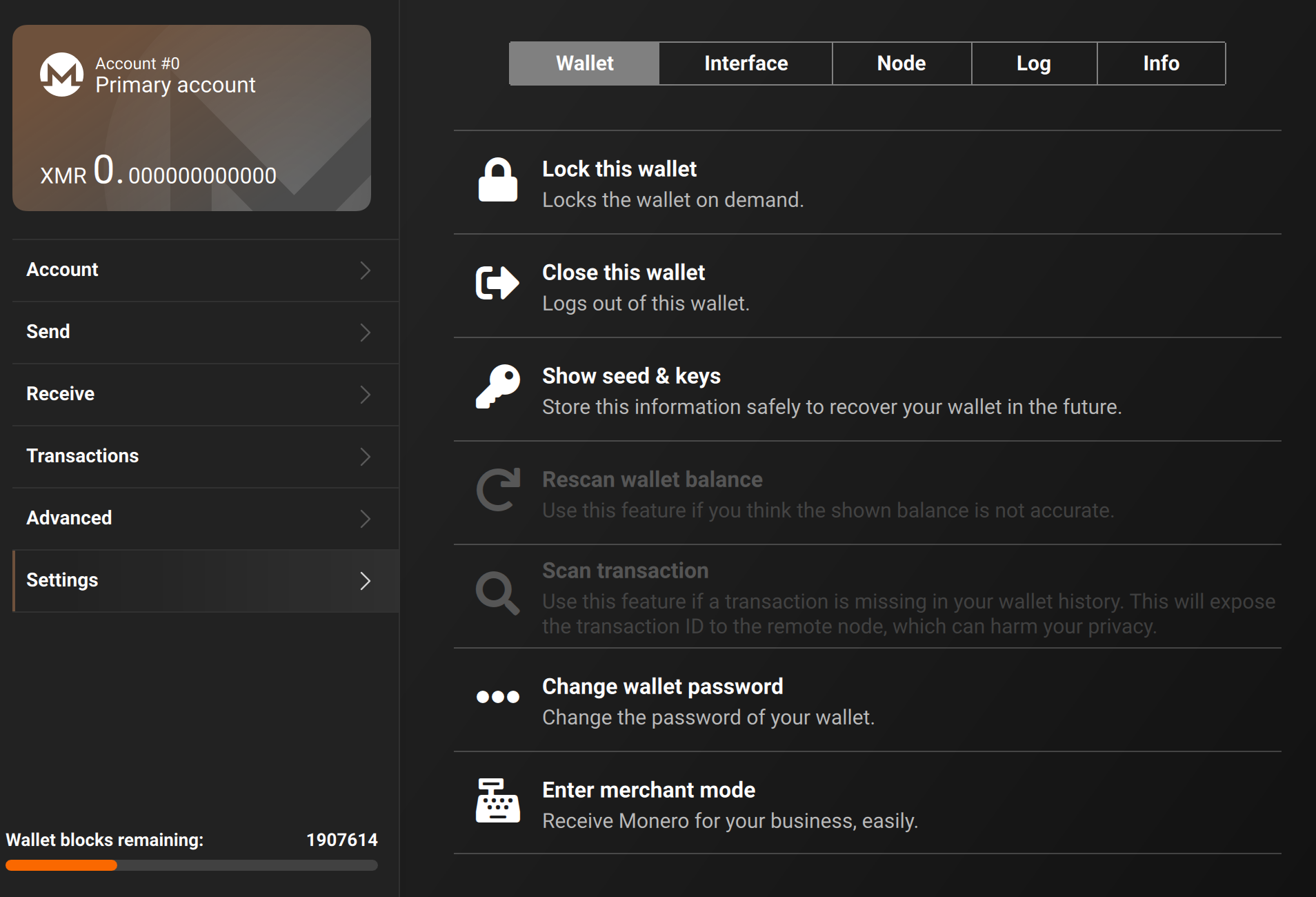Switch to the Info tab

point(1161,63)
